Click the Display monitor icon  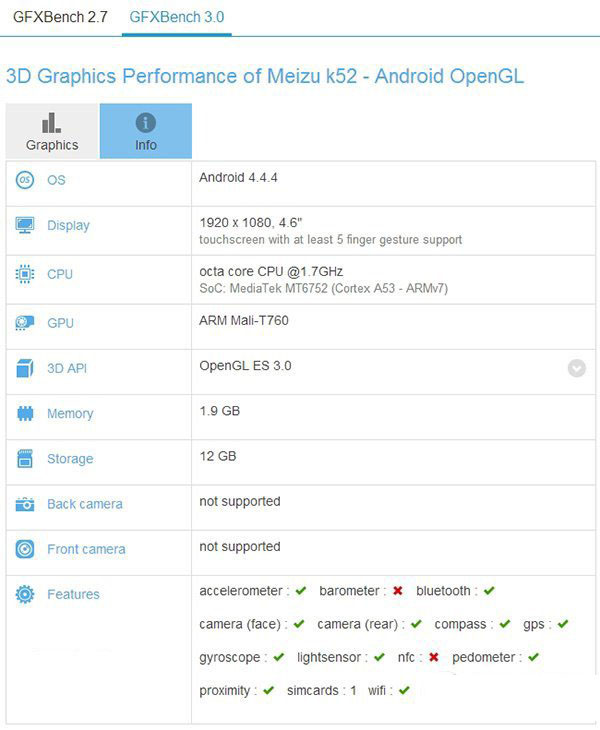pos(25,225)
